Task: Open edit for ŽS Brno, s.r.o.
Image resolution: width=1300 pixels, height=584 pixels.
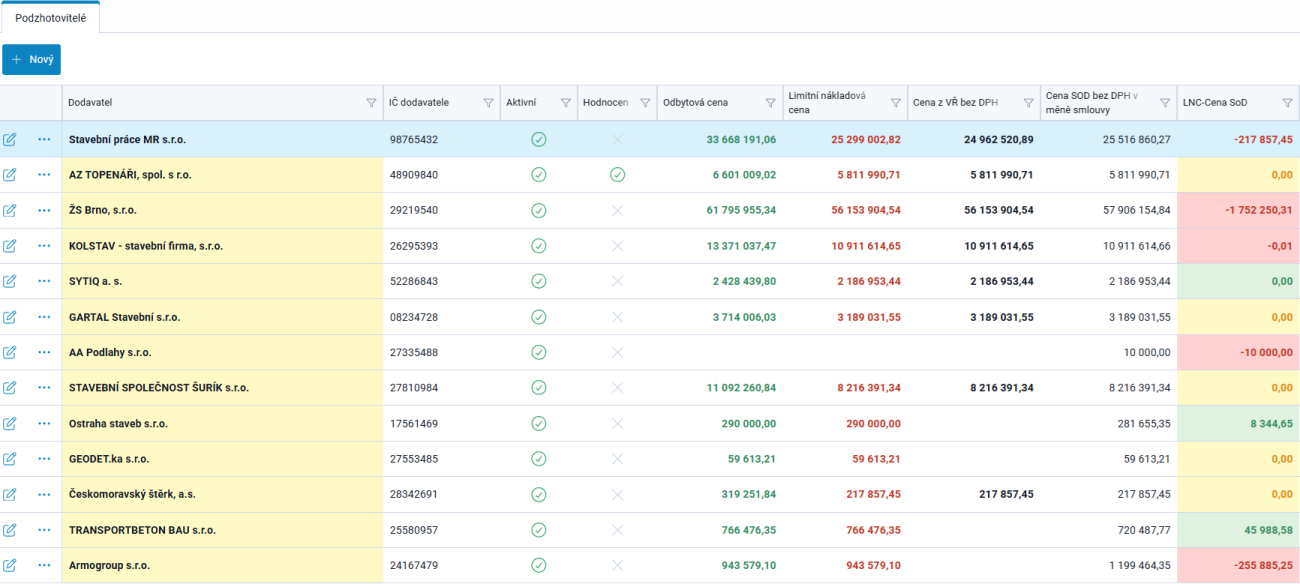Action: [10, 210]
